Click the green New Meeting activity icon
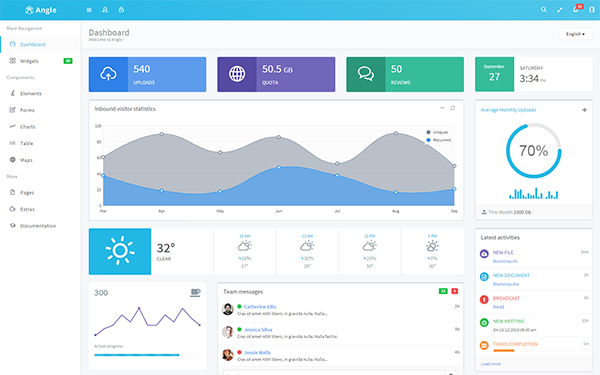Screen dimensions: 600x375 pos(484,323)
